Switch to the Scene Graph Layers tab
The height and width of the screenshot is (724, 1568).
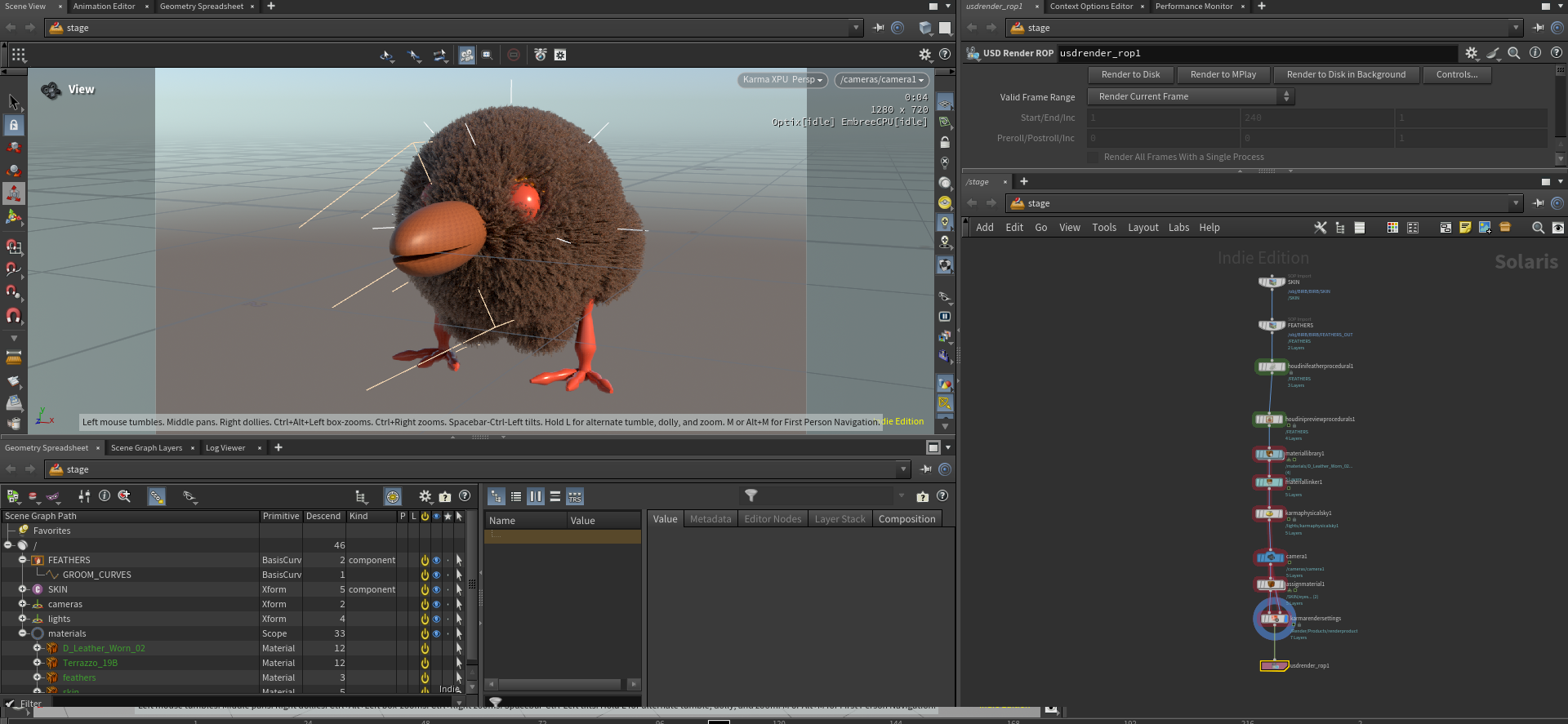pyautogui.click(x=146, y=447)
